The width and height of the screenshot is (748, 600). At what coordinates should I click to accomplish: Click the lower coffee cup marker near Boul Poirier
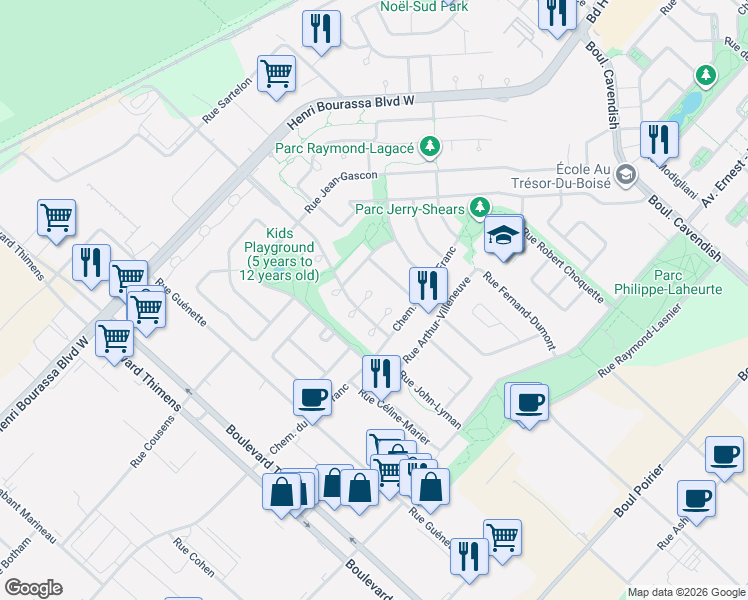click(696, 501)
